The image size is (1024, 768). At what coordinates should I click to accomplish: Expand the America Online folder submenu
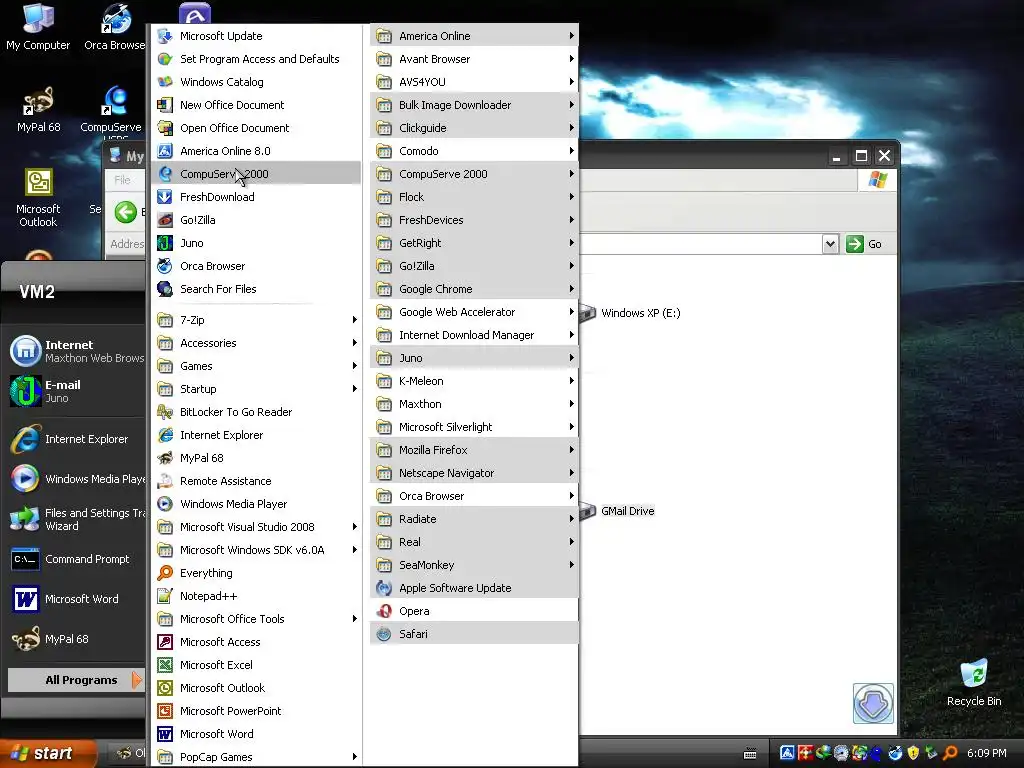click(474, 36)
